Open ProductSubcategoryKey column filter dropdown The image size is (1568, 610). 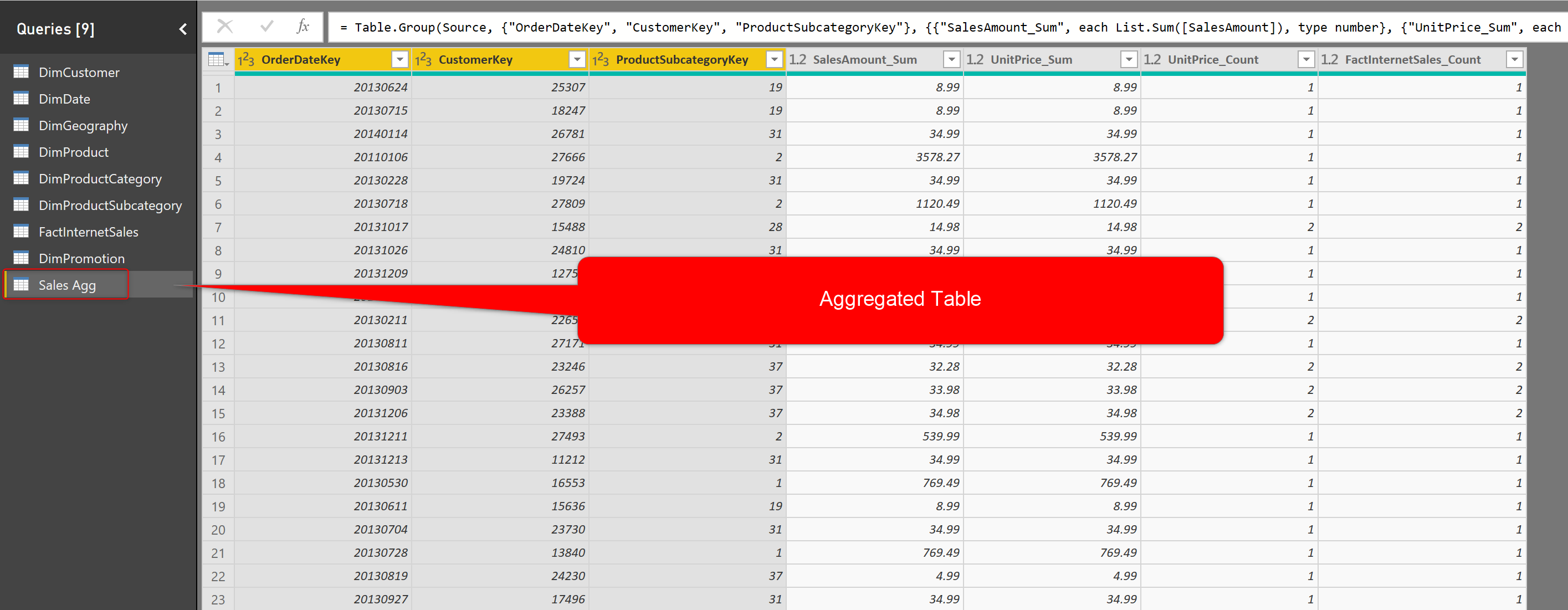coord(774,60)
